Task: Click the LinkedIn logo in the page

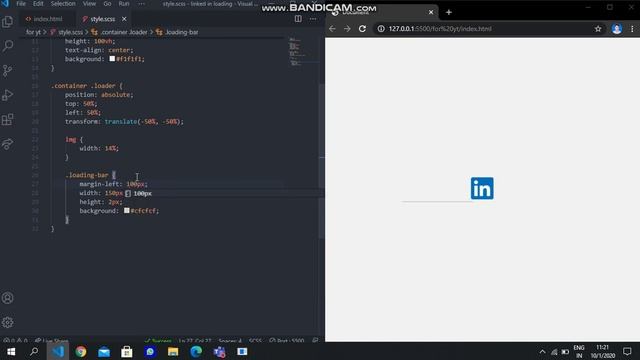Action: 482,188
